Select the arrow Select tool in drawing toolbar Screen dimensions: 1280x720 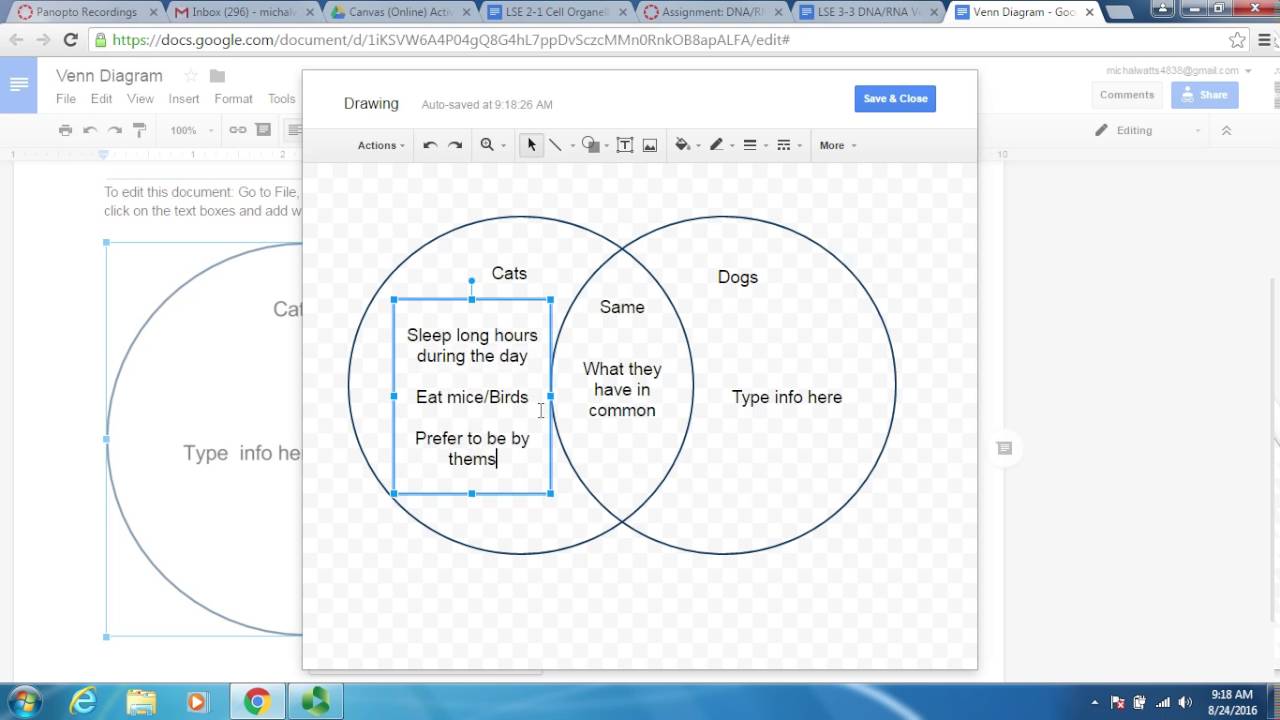[x=531, y=145]
